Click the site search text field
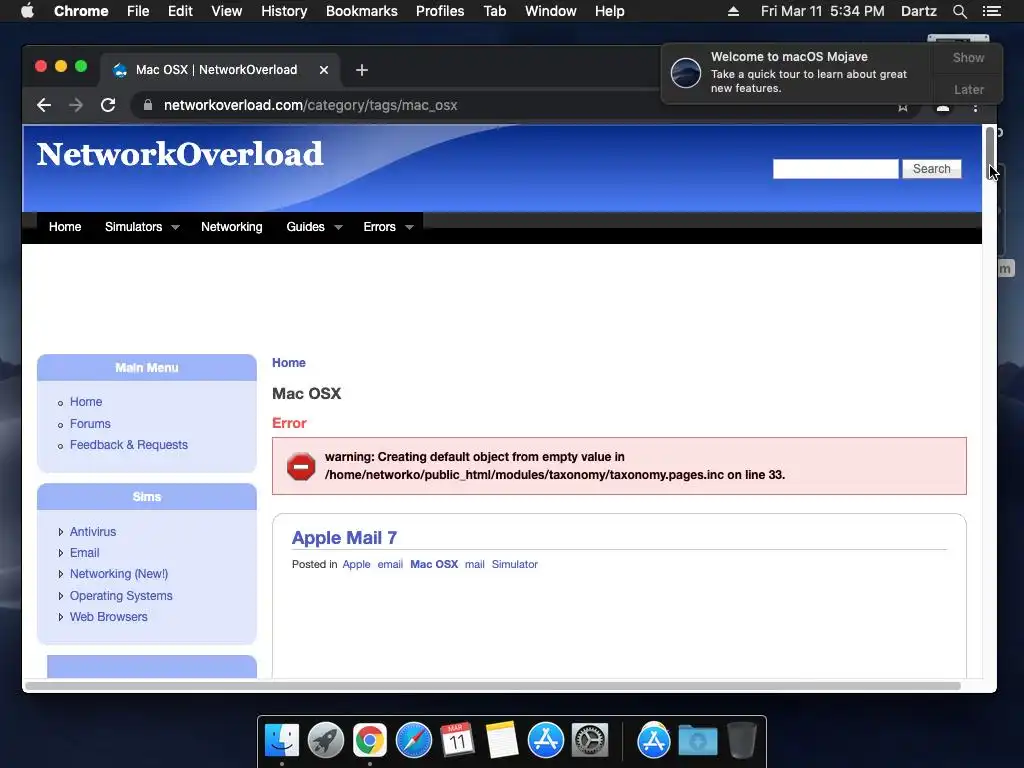The image size is (1024, 768). tap(835, 168)
